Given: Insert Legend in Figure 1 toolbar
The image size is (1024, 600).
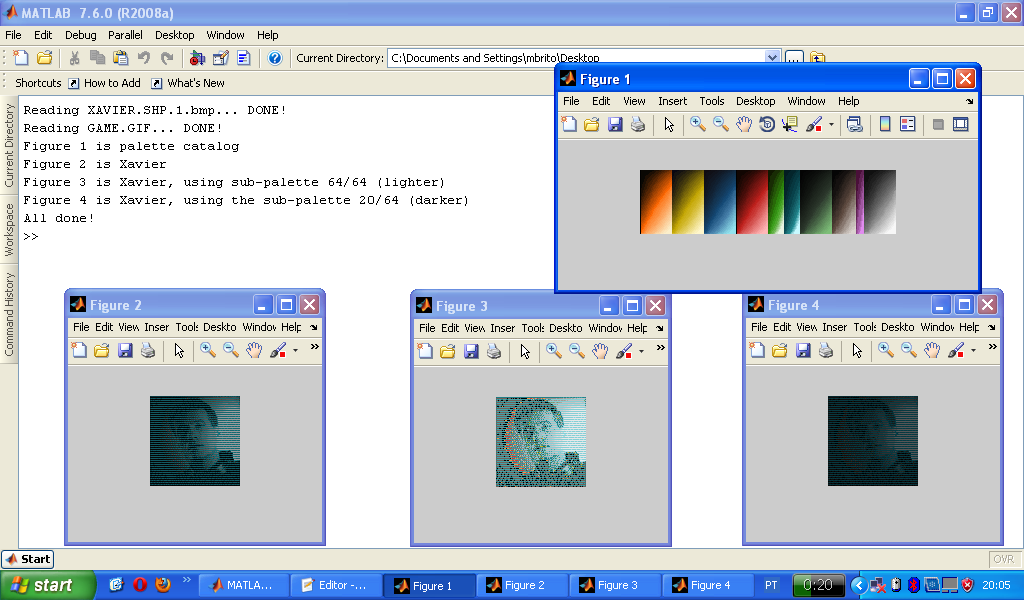Looking at the screenshot, I should [x=908, y=124].
